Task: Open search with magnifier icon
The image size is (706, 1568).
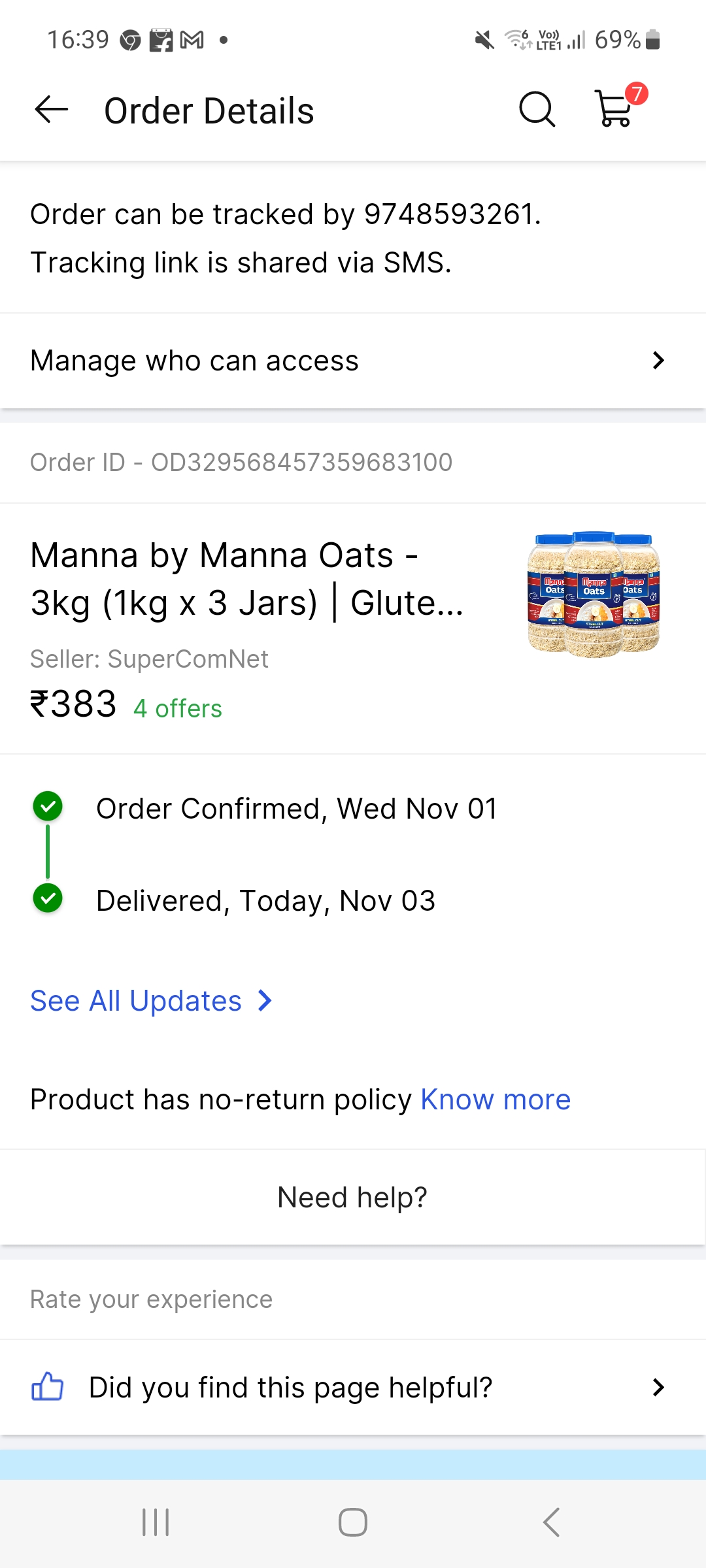Action: point(537,110)
